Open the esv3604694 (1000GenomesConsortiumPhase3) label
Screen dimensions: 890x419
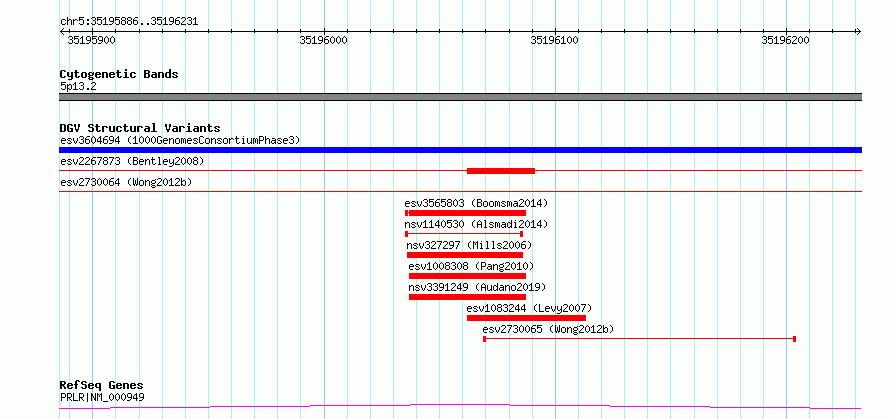pos(180,140)
